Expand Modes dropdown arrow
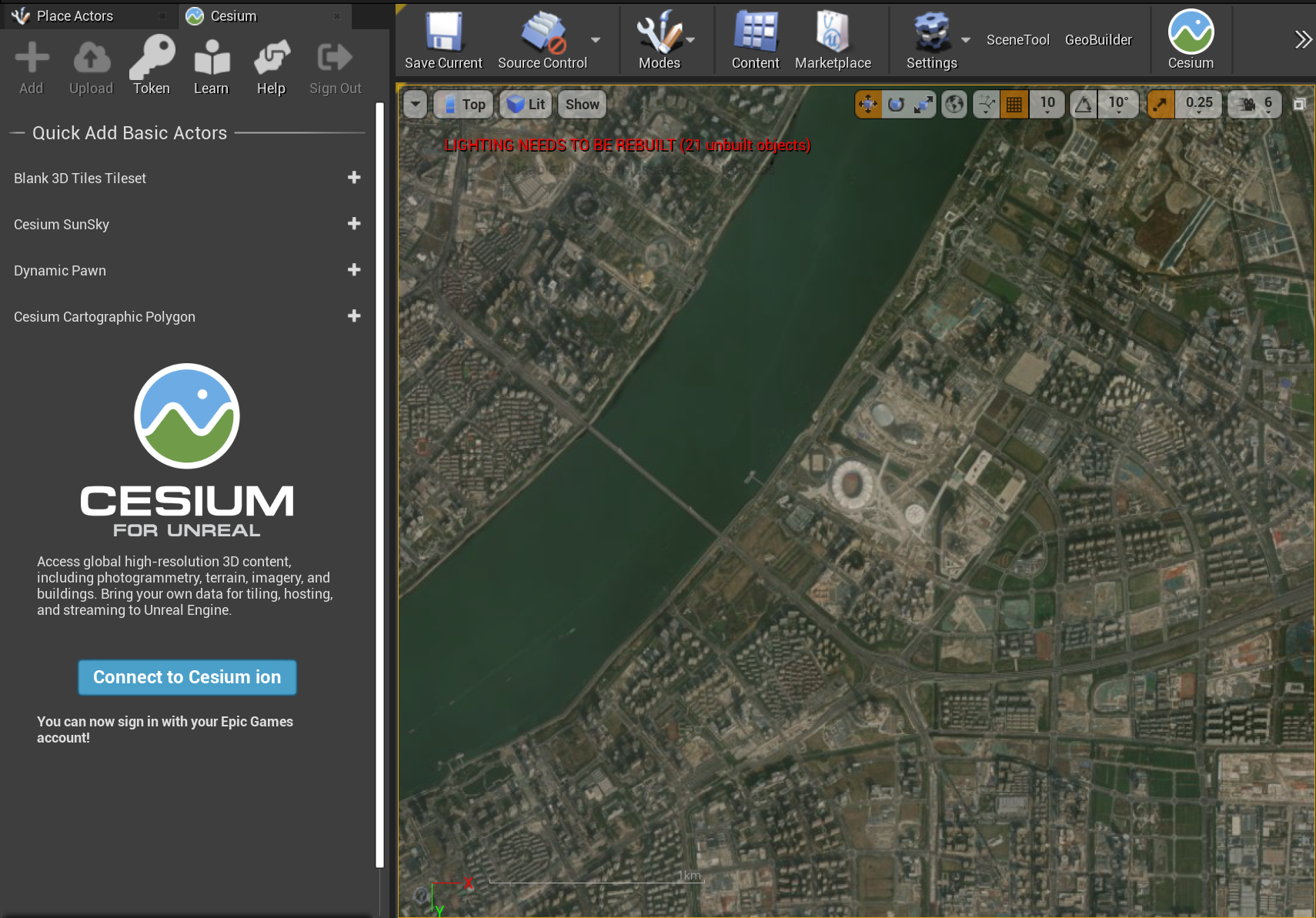 [x=690, y=40]
